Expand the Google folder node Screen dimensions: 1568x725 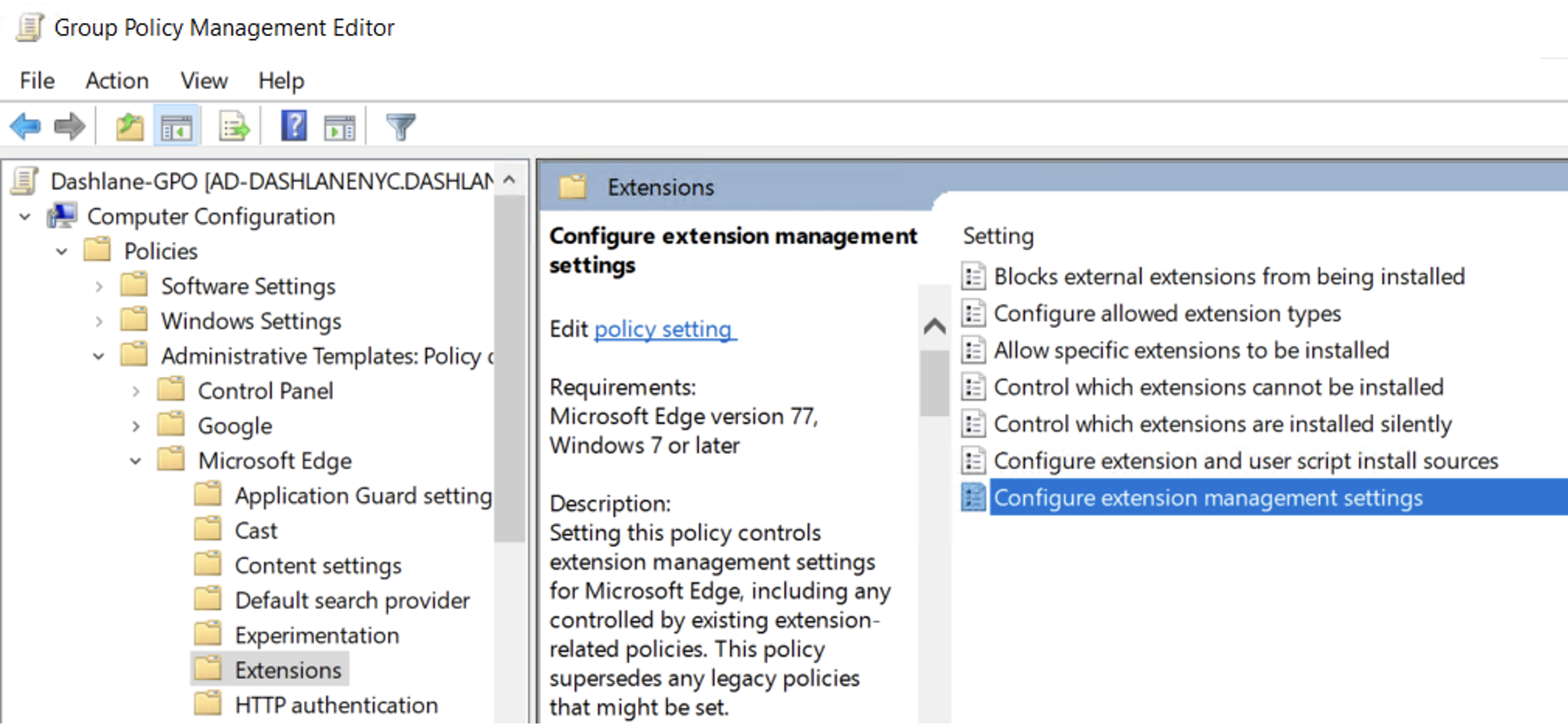click(136, 425)
